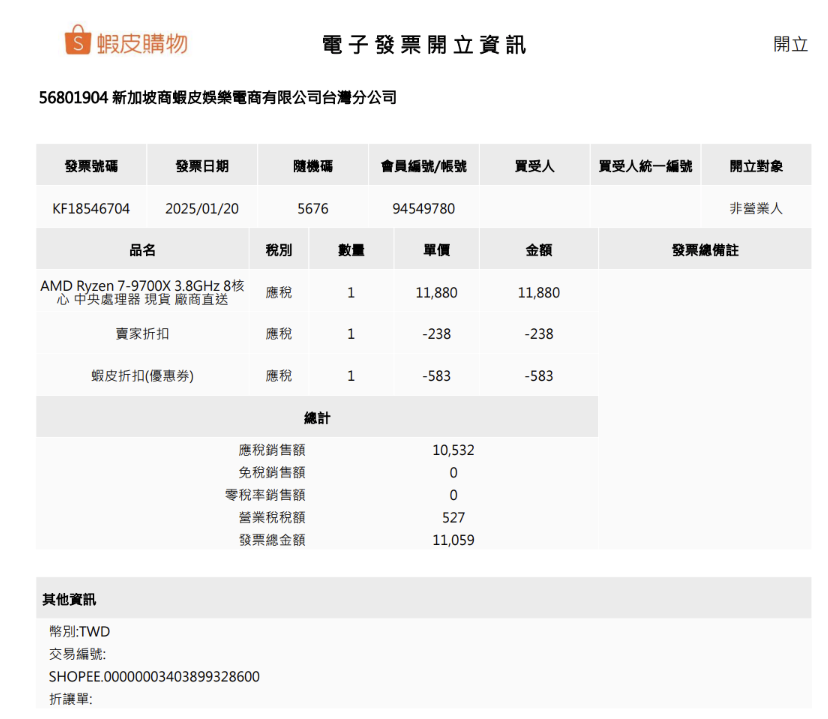
Task: Click 應稅 in the AMD Ryzen row
Action: [279, 292]
